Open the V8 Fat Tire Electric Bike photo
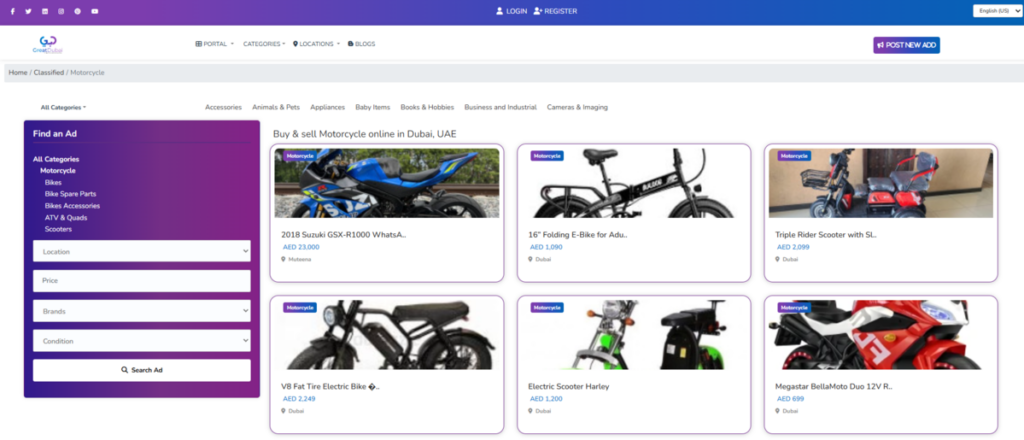This screenshot has width=1024, height=440. click(x=387, y=335)
